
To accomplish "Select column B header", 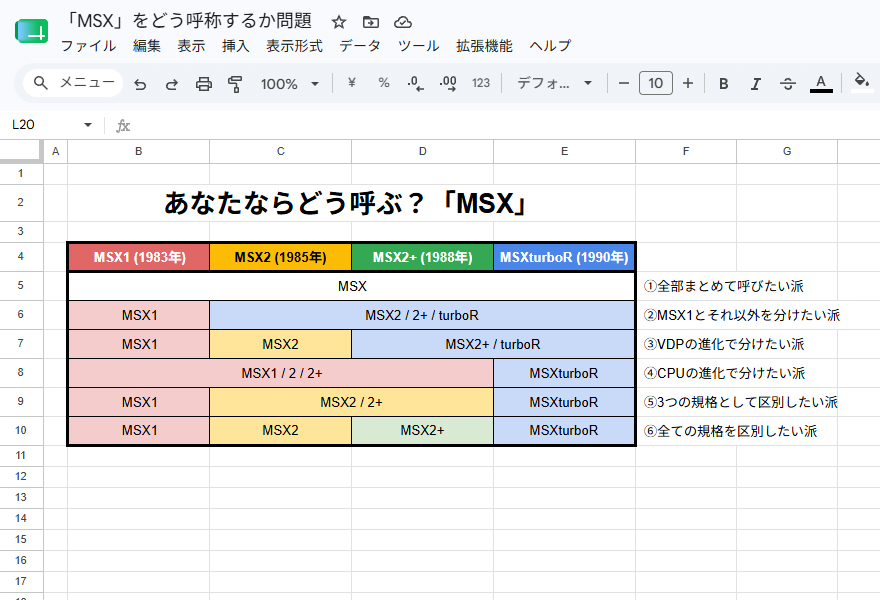I will pos(139,151).
